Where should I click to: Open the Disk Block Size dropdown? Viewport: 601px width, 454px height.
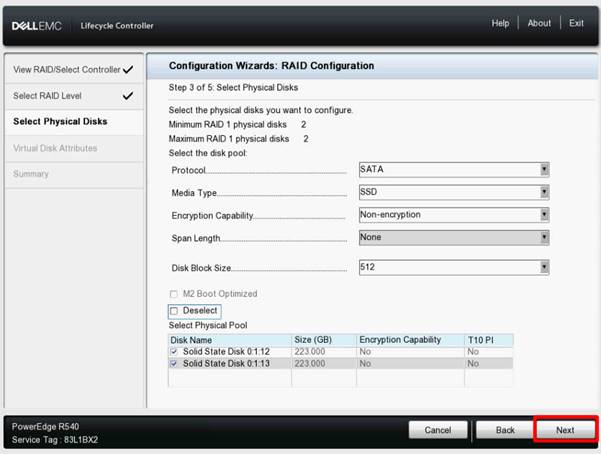coord(454,267)
